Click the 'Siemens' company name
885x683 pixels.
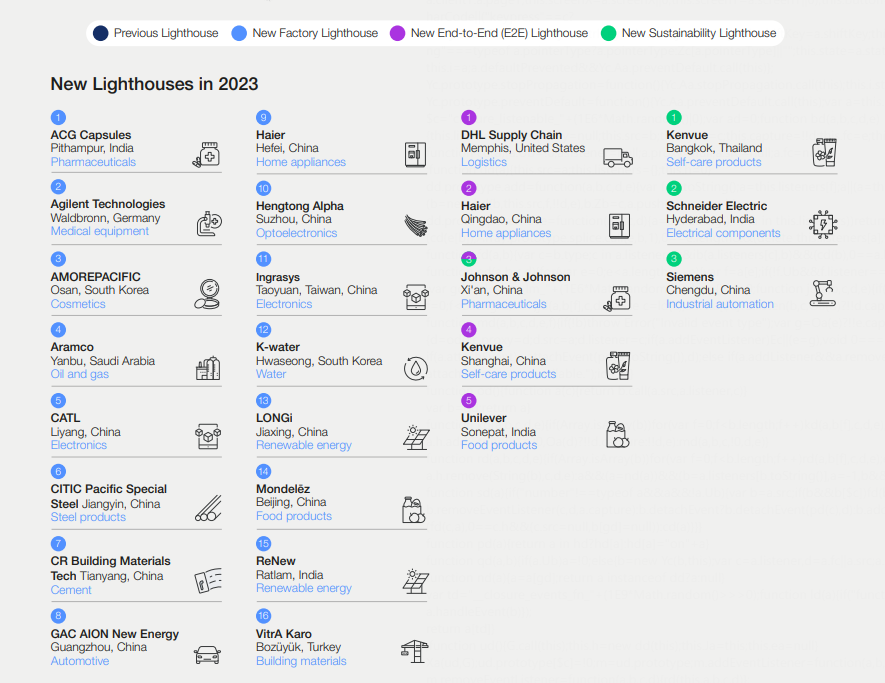(x=690, y=277)
